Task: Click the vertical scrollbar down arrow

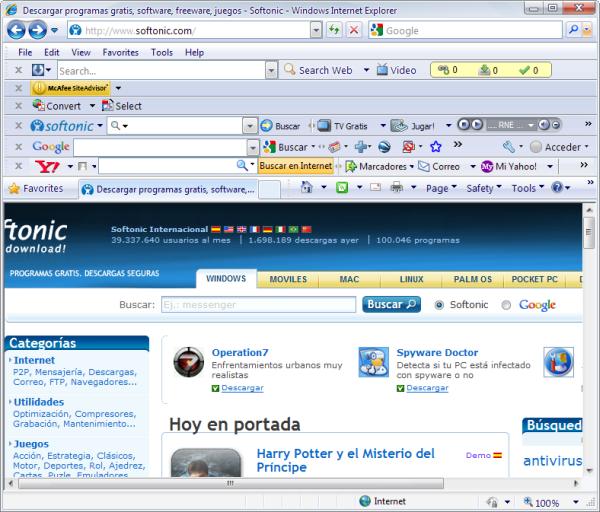Action: [x=589, y=482]
